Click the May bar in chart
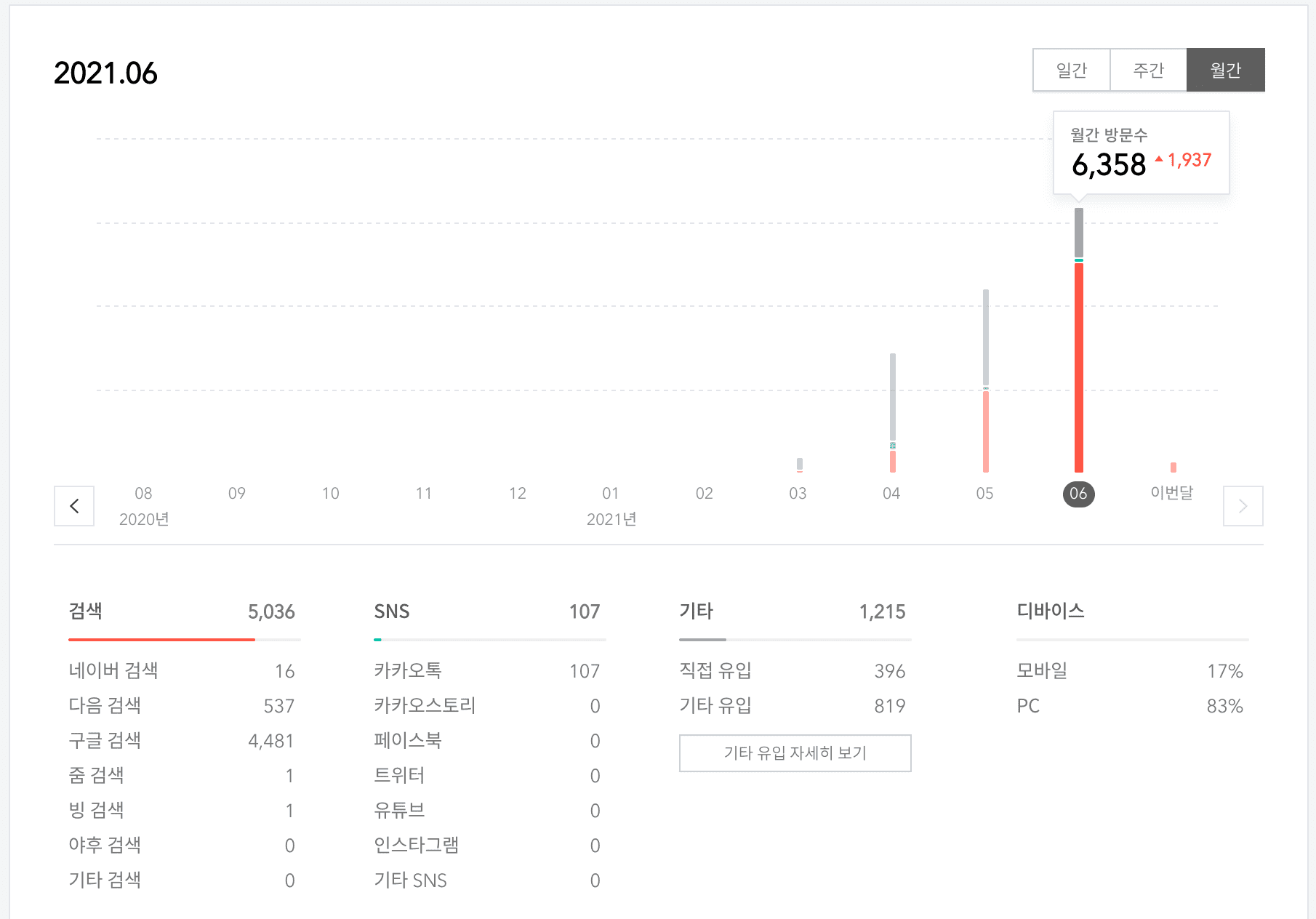This screenshot has height=919, width=1316. pos(986,381)
